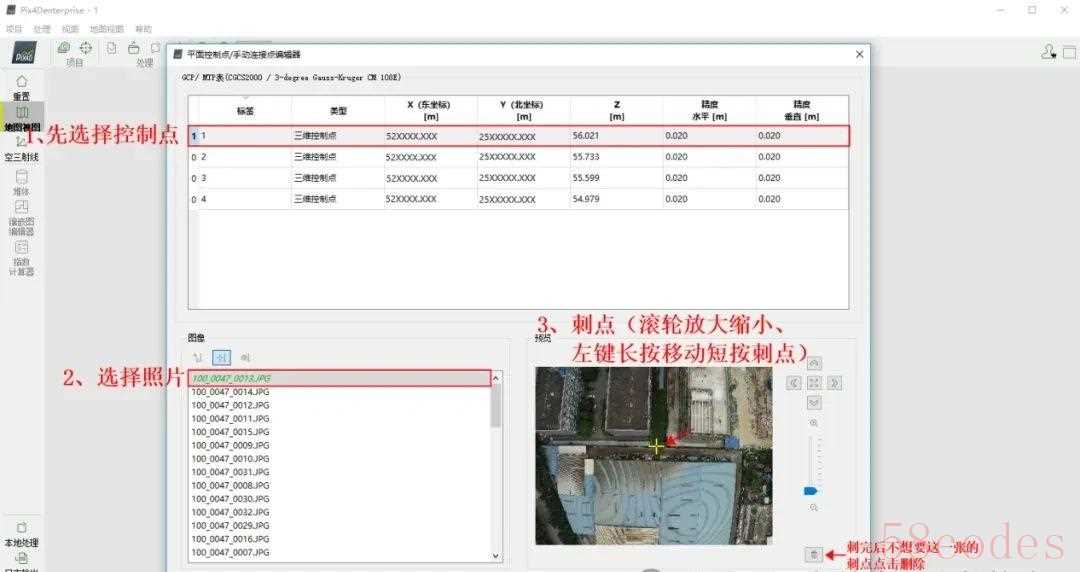The height and width of the screenshot is (572, 1080).
Task: Fit the preview image to view
Action: pos(814,382)
